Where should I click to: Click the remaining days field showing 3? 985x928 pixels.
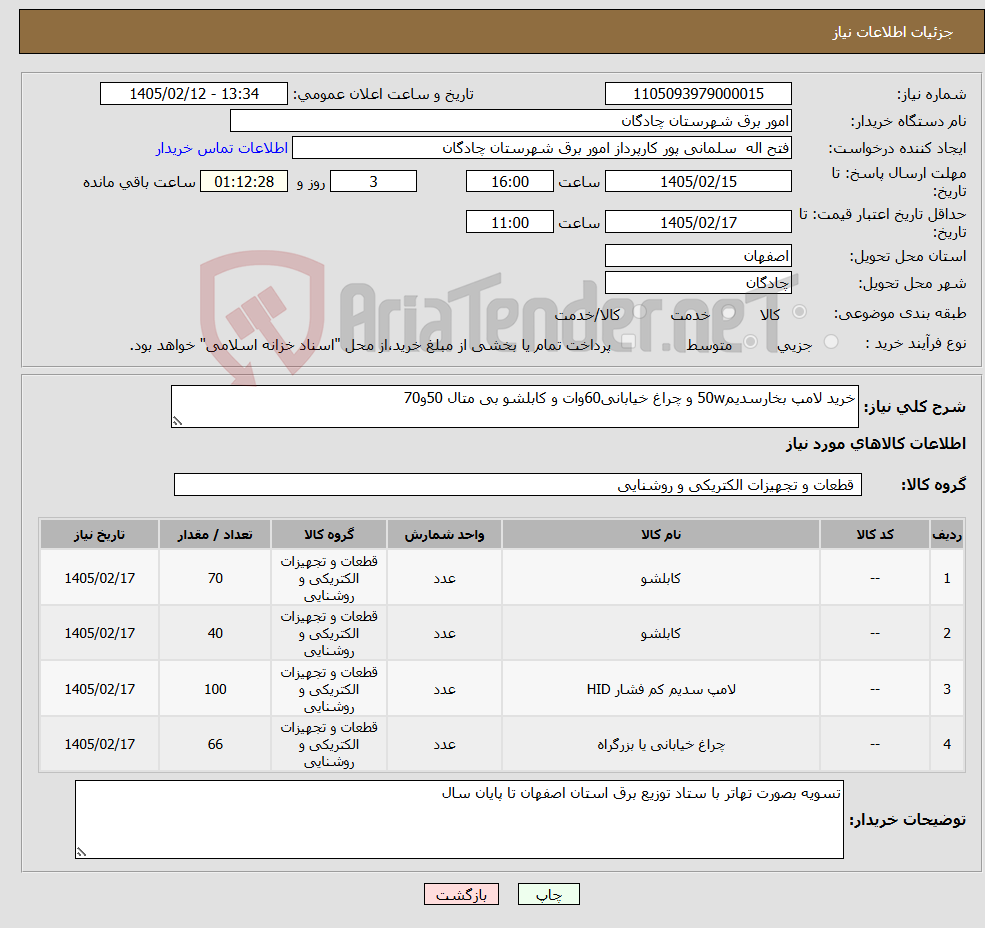click(x=373, y=182)
